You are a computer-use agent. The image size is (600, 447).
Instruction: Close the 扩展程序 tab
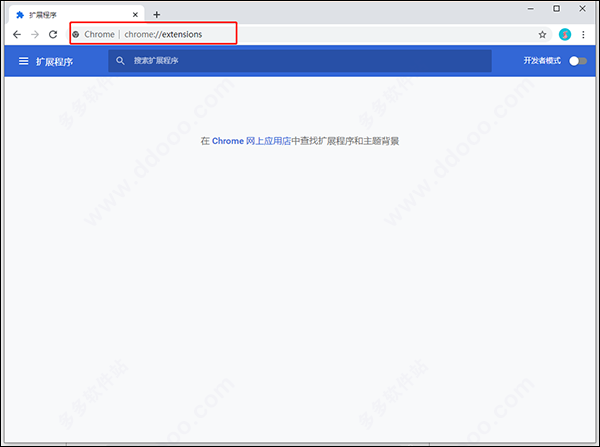click(x=135, y=15)
